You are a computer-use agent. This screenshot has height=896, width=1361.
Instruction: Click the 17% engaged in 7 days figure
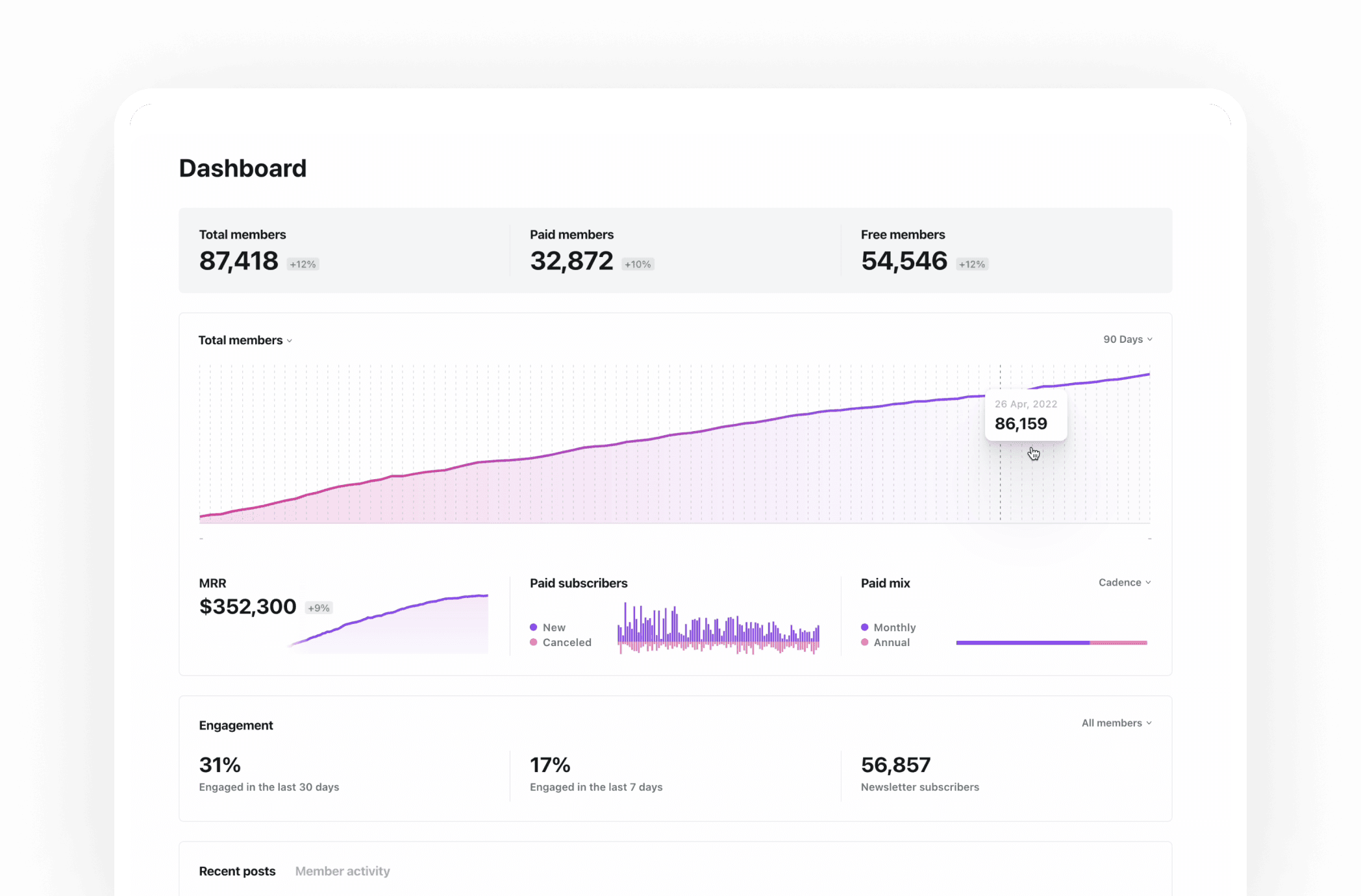coord(550,765)
